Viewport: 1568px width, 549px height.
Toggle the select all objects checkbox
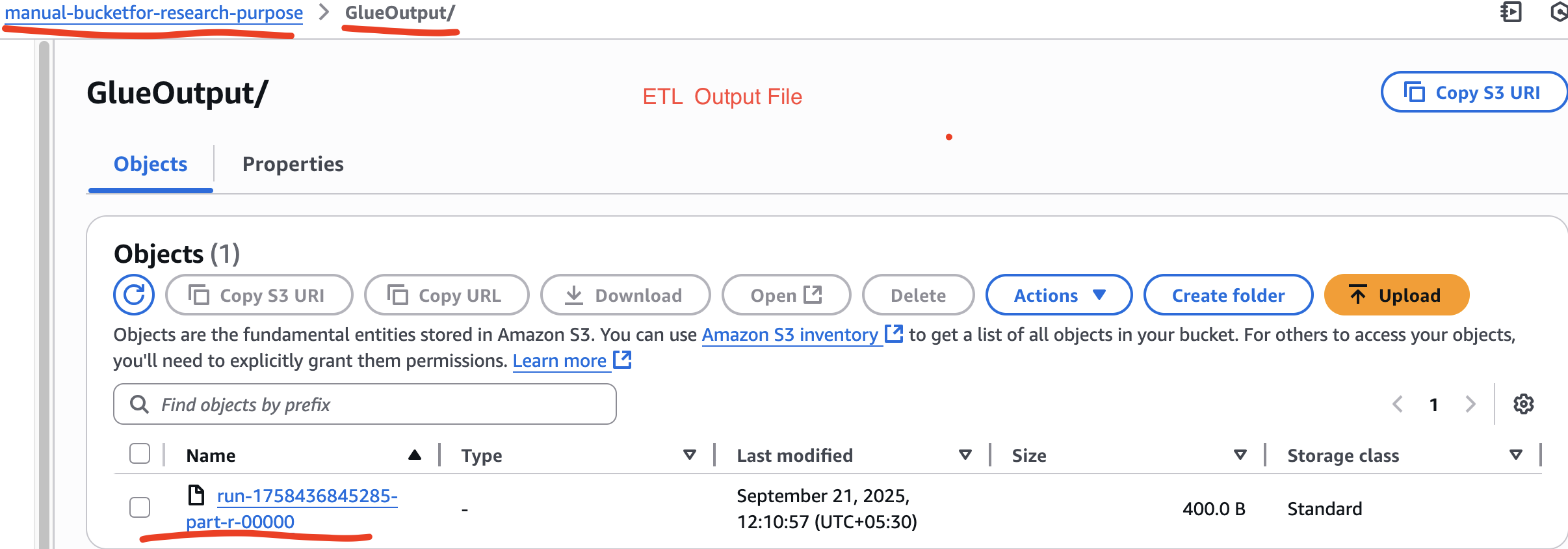[140, 454]
